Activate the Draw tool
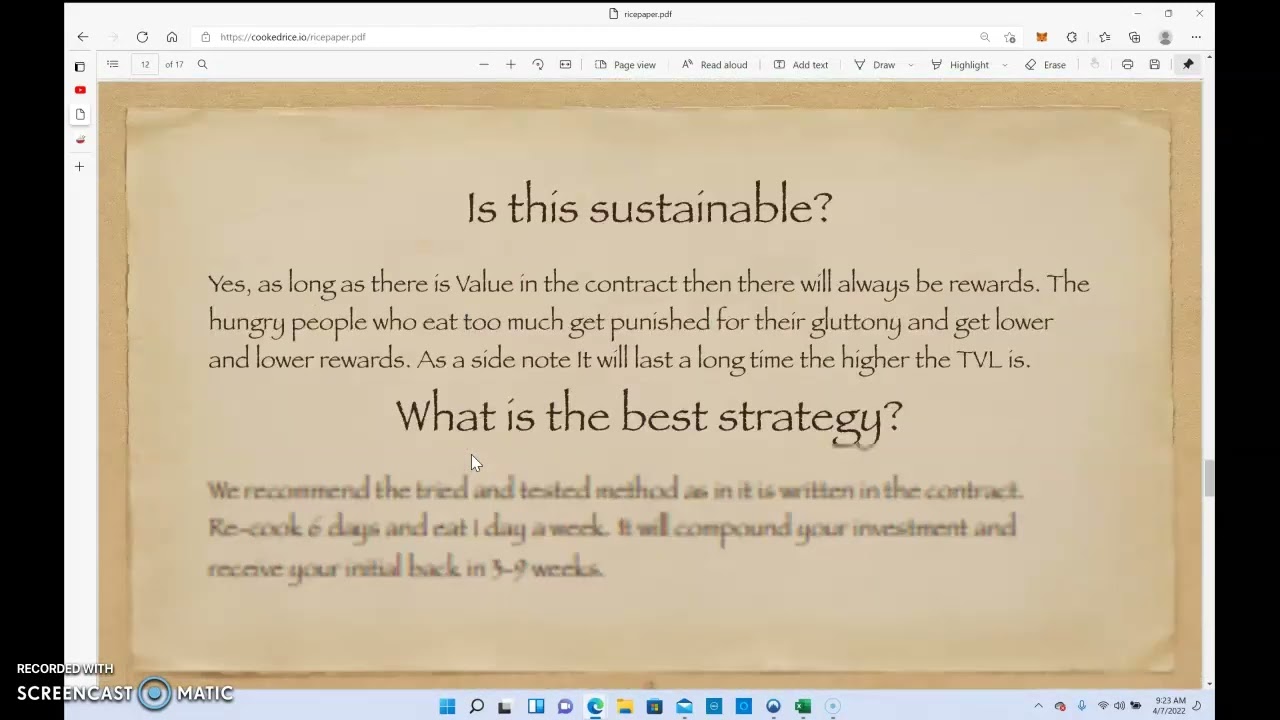The width and height of the screenshot is (1280, 720). pyautogui.click(x=874, y=64)
